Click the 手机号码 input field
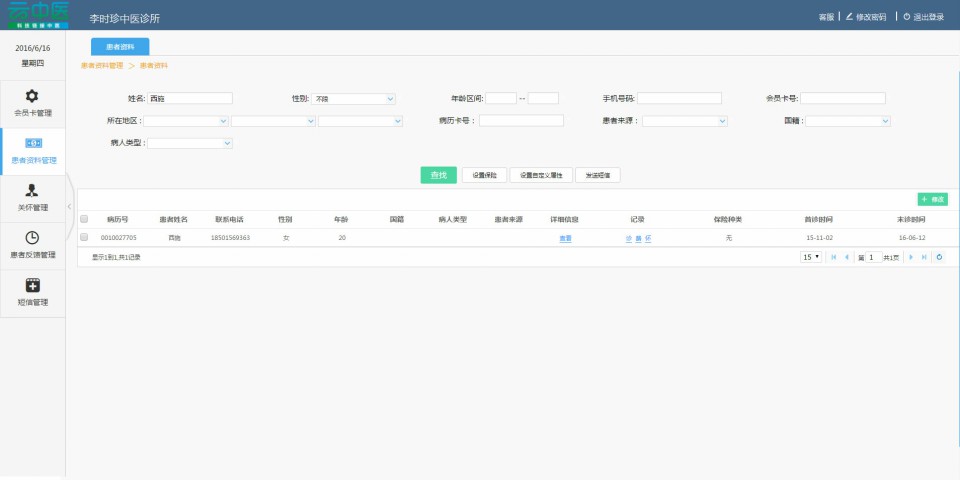 [679, 99]
